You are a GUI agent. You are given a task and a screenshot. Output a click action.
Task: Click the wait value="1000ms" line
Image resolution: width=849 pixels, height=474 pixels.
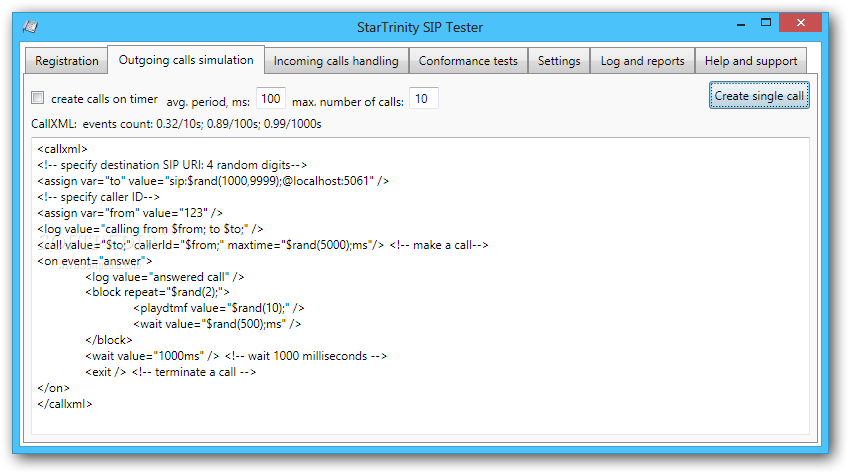[x=236, y=356]
